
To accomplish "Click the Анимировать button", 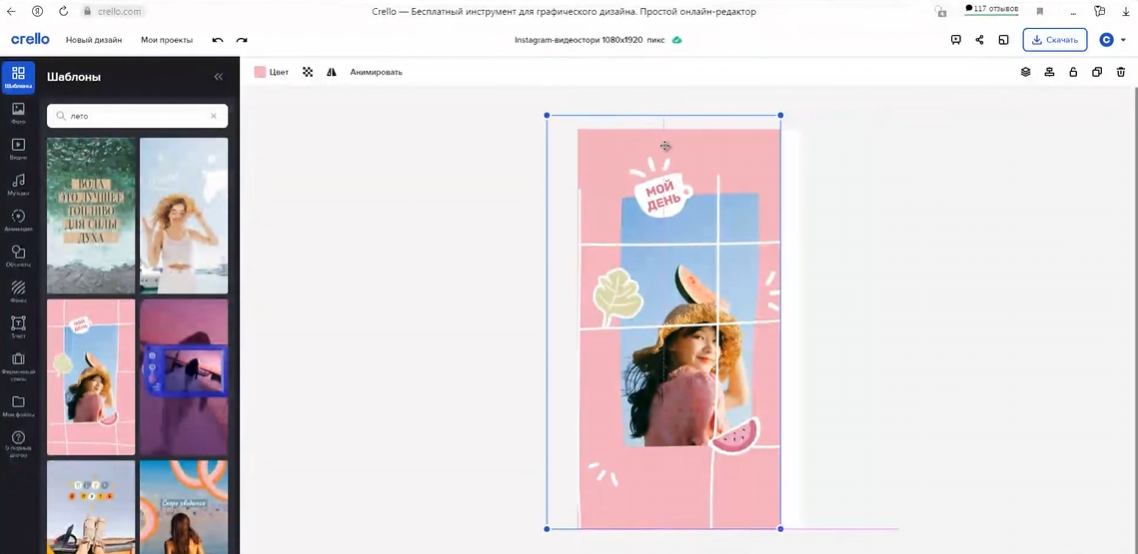I will click(x=376, y=72).
